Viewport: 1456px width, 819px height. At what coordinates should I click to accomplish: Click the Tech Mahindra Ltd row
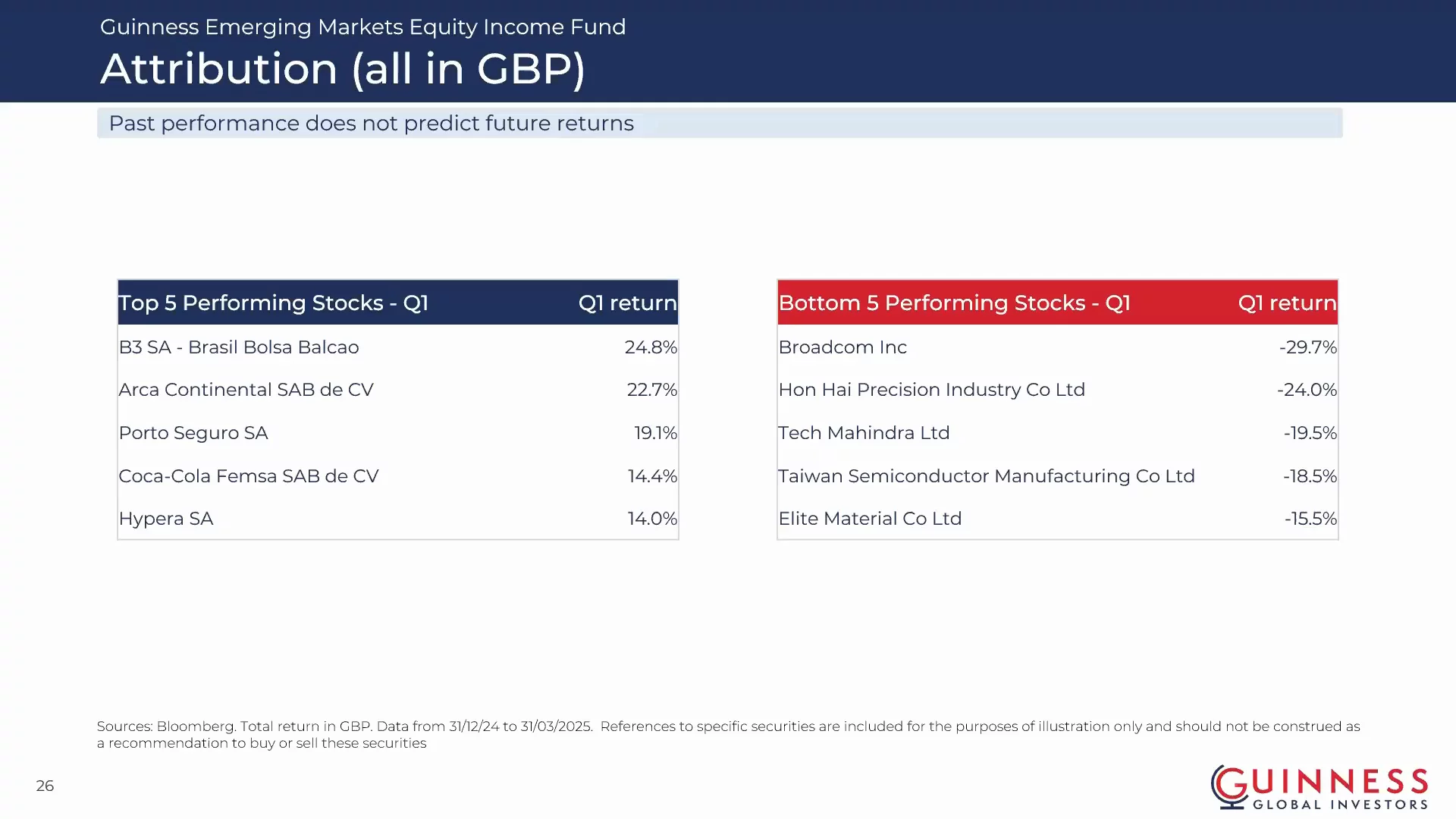[x=1058, y=433]
